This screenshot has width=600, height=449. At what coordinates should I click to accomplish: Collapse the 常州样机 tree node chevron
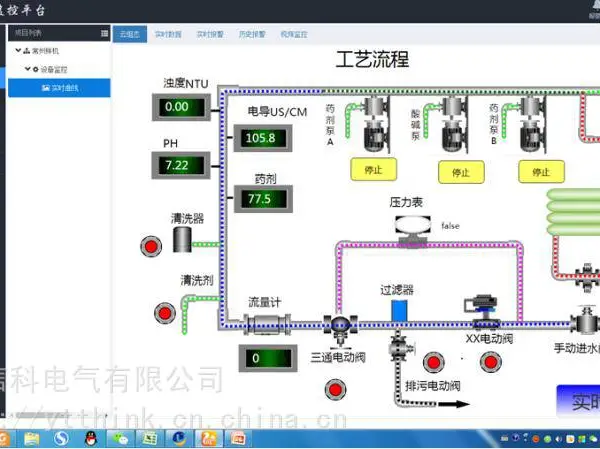pos(18,50)
